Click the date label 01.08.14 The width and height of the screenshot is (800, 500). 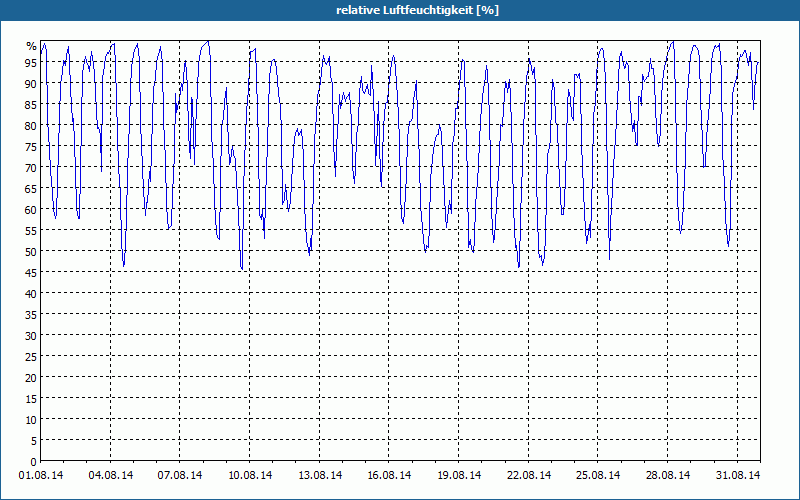click(x=41, y=475)
